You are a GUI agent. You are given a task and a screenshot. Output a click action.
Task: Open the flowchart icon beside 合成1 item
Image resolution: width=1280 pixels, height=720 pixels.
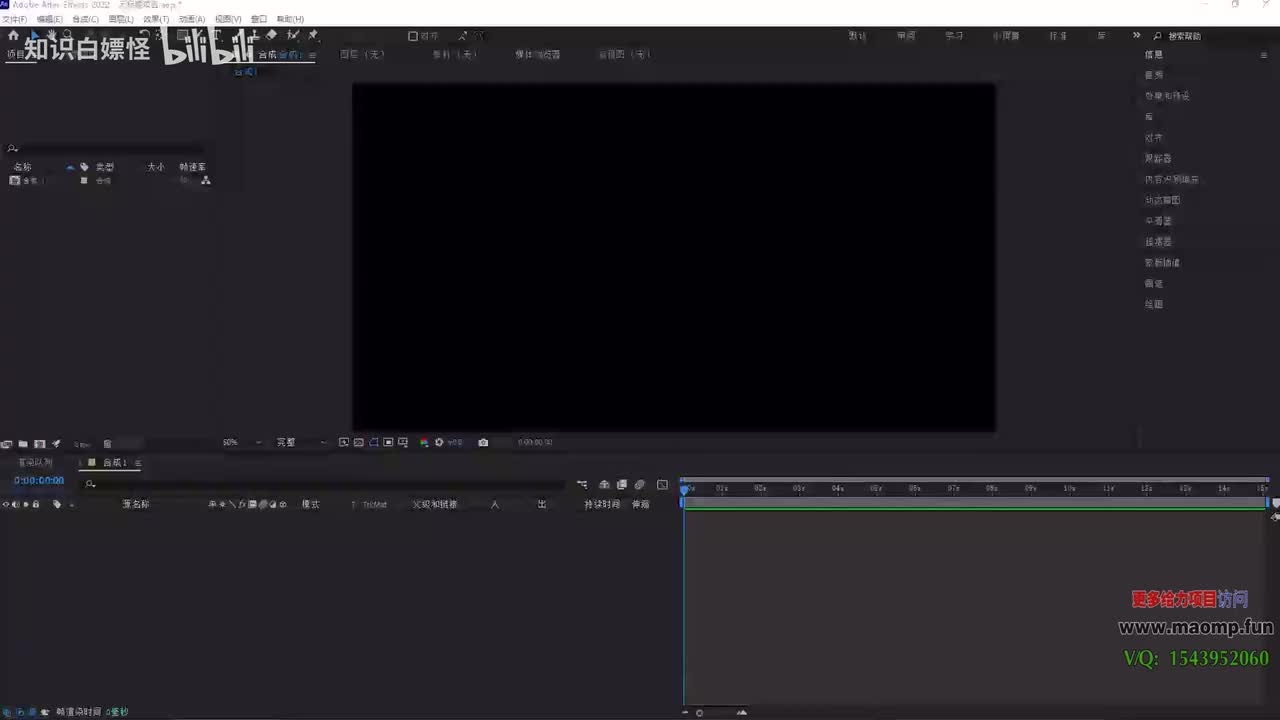click(206, 181)
